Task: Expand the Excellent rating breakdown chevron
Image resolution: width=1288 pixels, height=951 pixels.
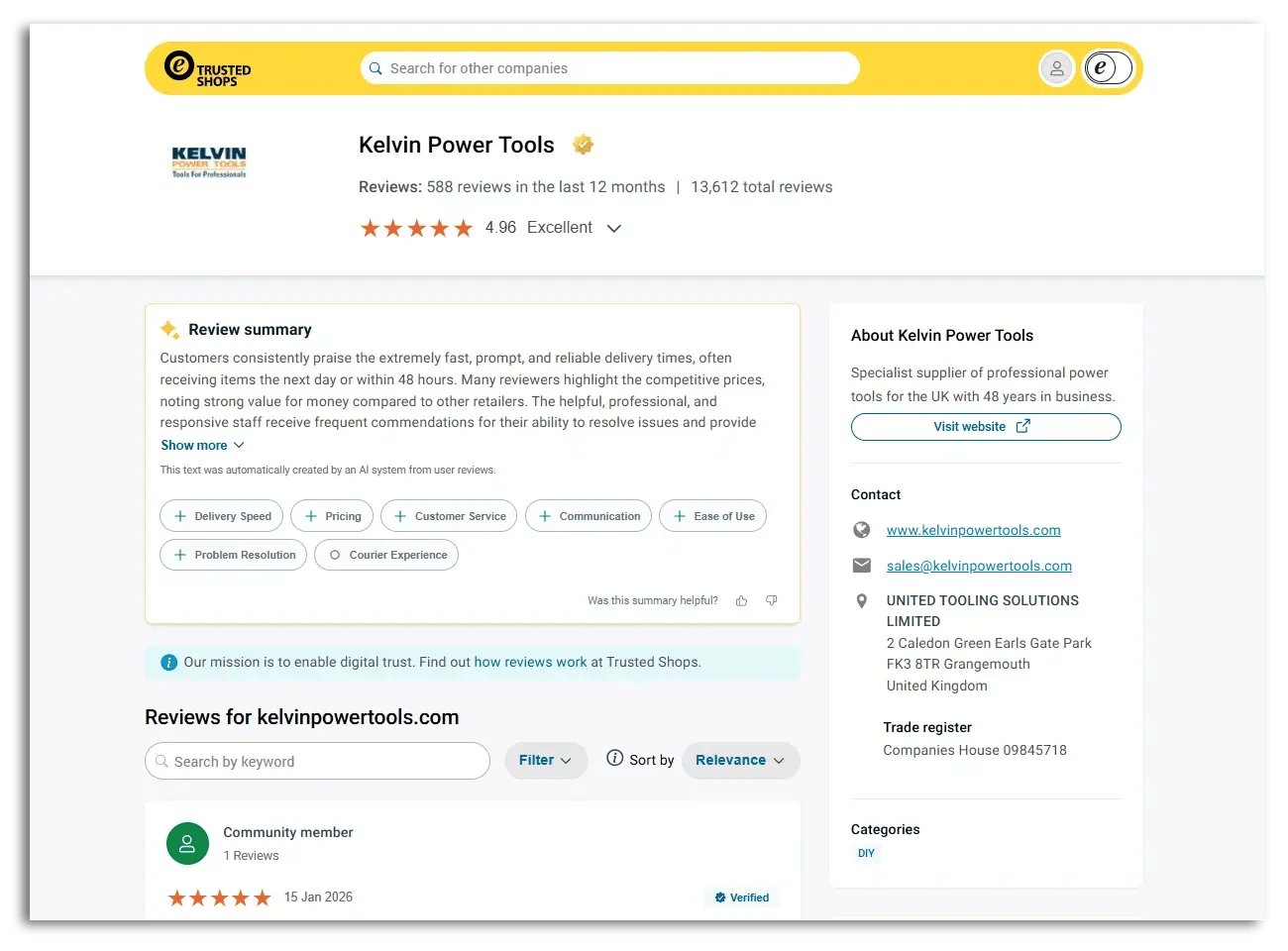Action: coord(613,227)
